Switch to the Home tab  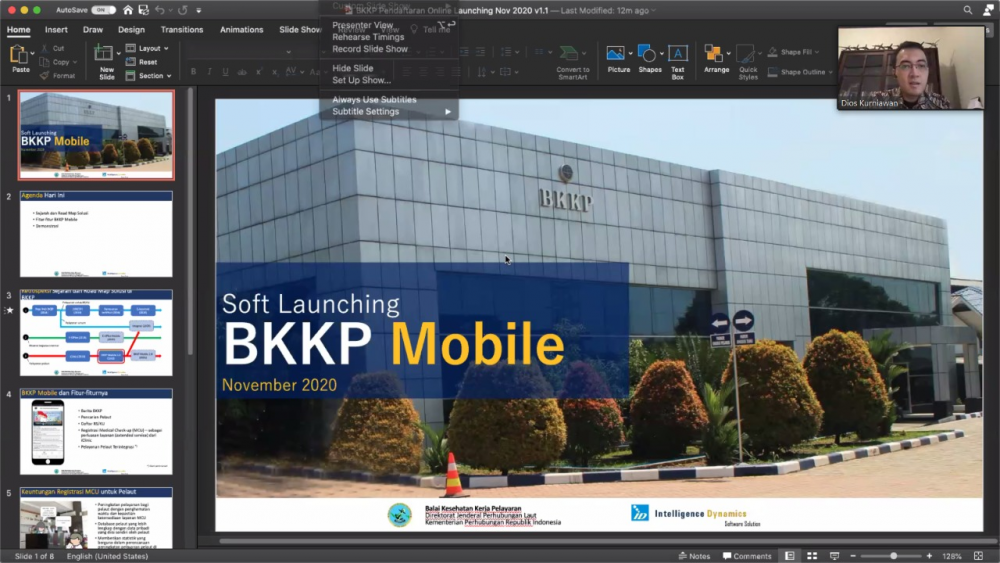pos(18,29)
